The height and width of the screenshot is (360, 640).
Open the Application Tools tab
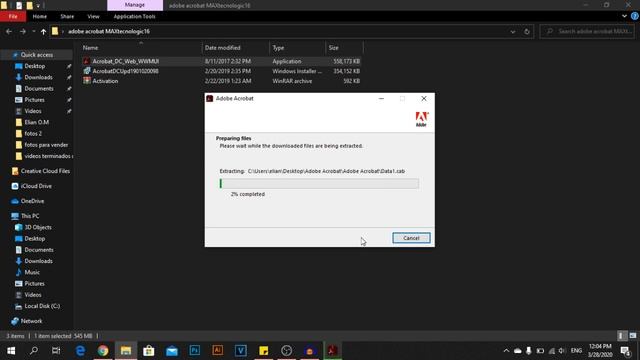(x=134, y=16)
